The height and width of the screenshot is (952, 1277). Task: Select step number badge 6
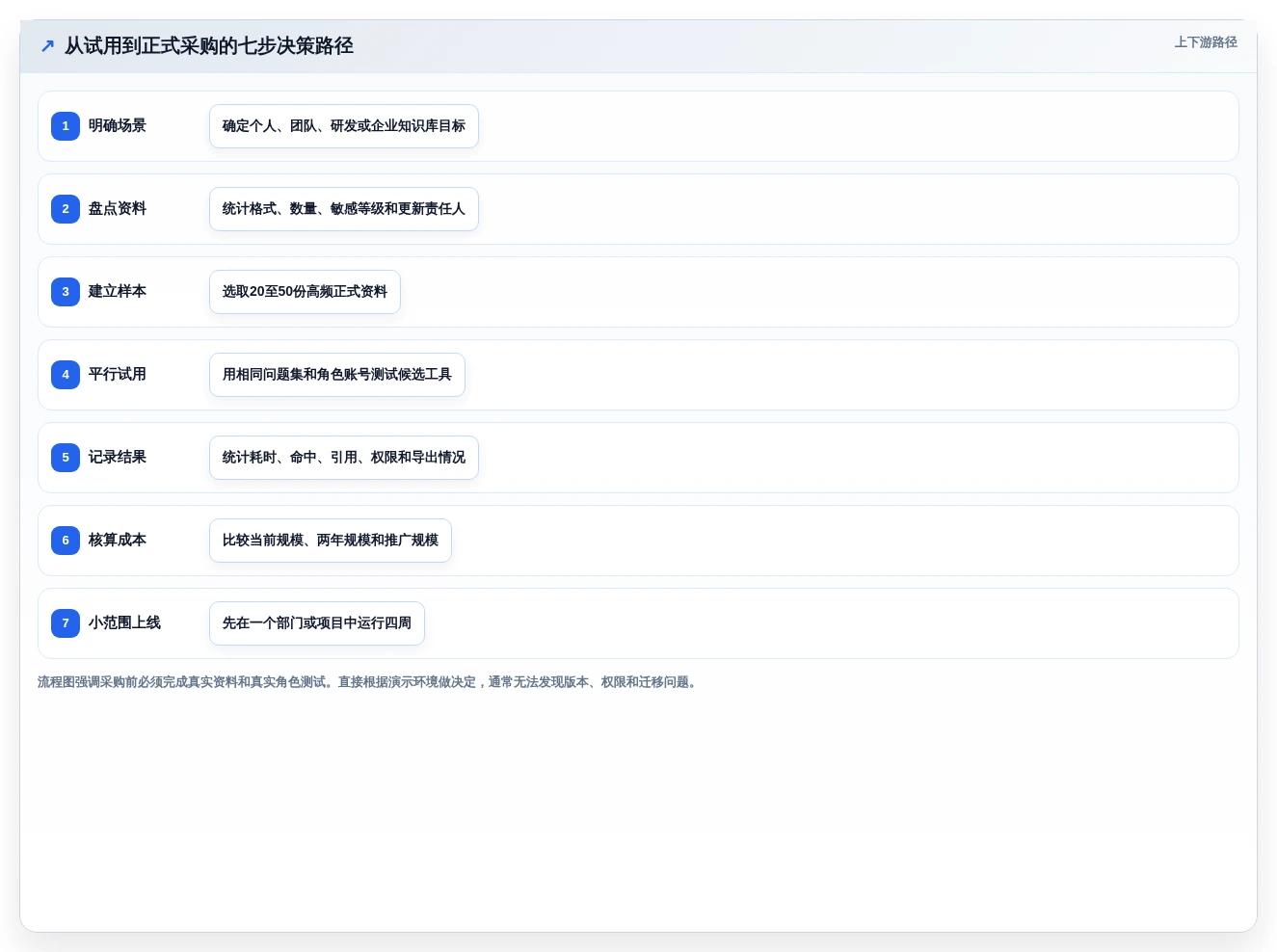pos(66,541)
